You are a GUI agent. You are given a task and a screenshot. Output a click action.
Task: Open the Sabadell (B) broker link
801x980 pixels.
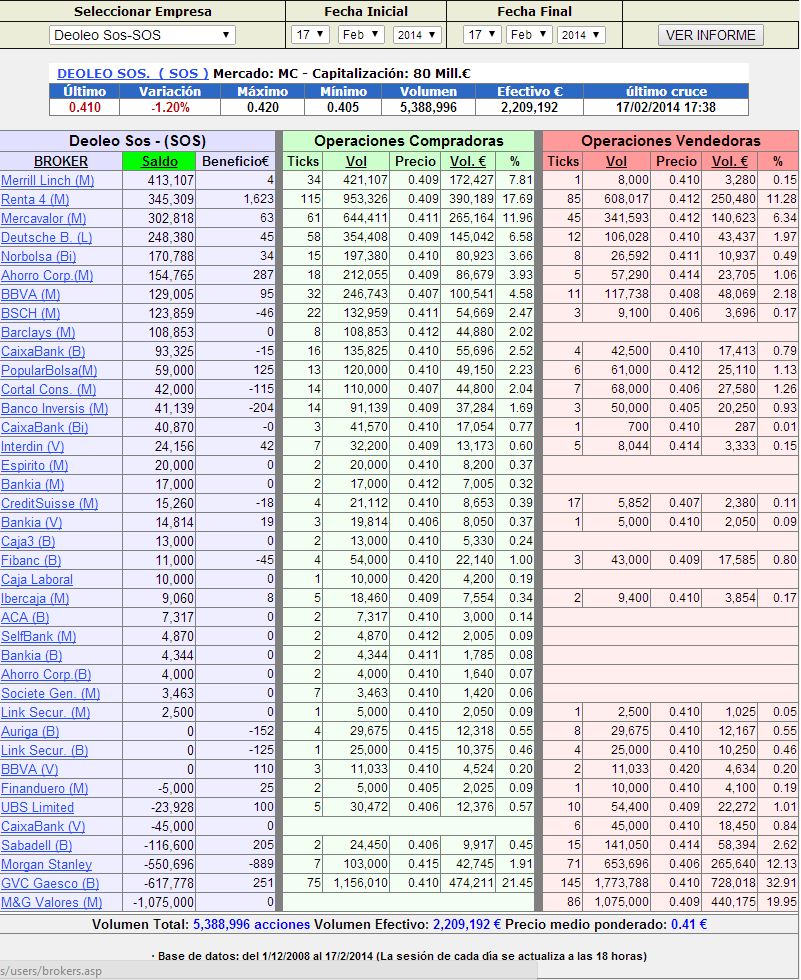(x=36, y=846)
